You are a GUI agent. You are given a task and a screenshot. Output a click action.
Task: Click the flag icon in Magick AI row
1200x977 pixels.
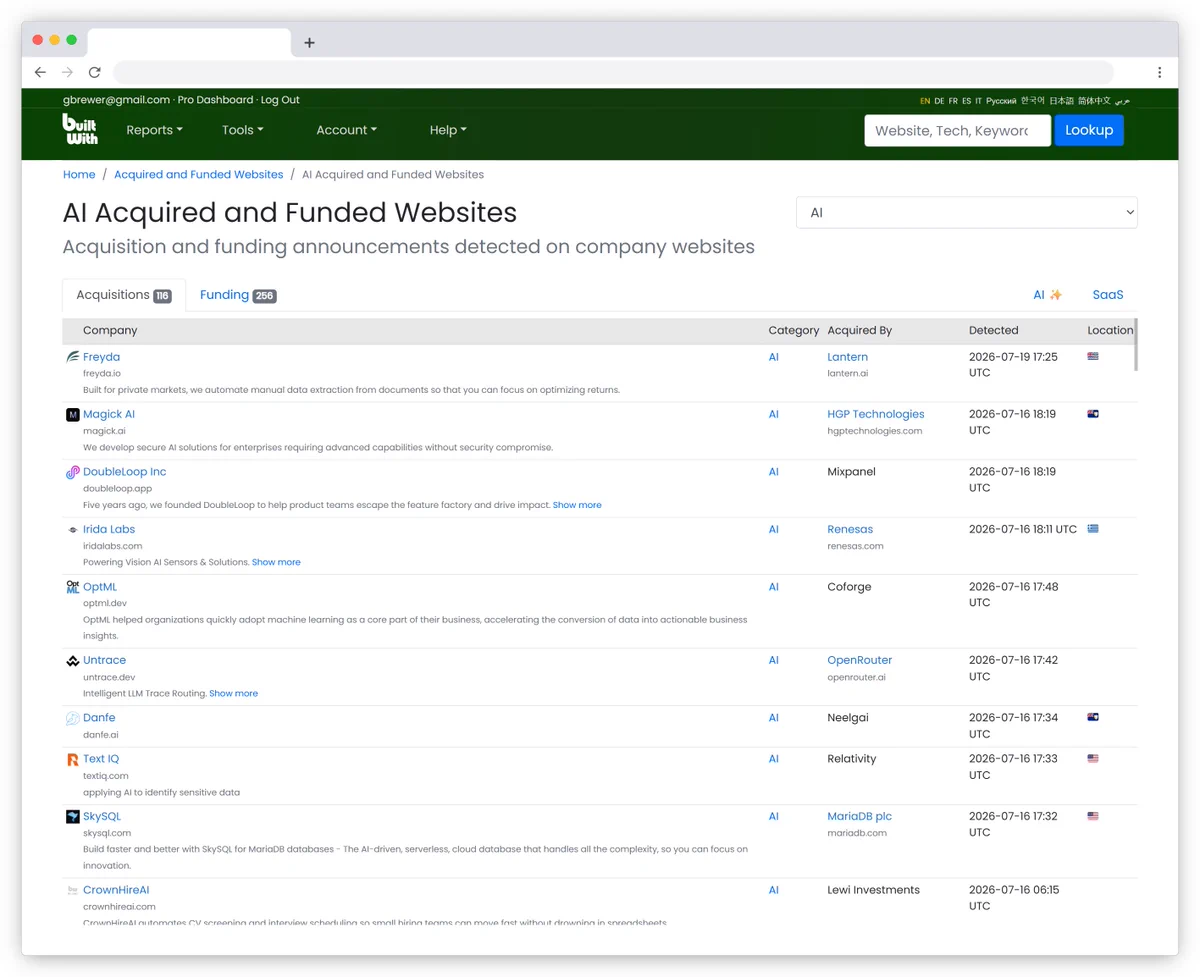[x=1093, y=413]
